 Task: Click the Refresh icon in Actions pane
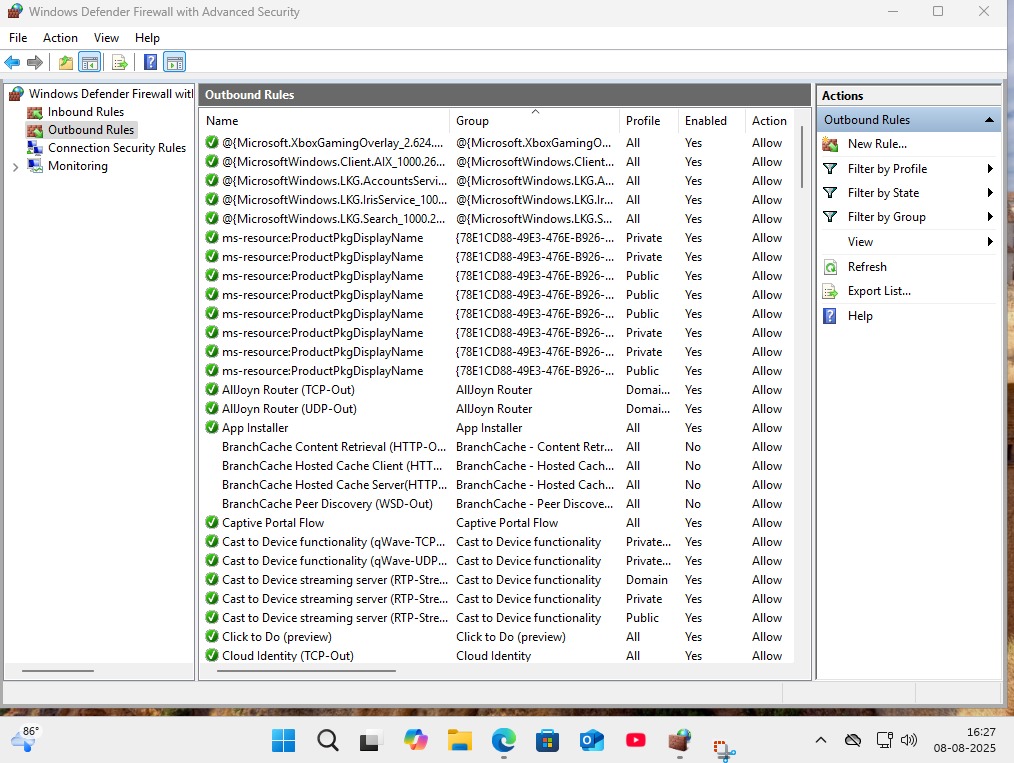tap(830, 267)
